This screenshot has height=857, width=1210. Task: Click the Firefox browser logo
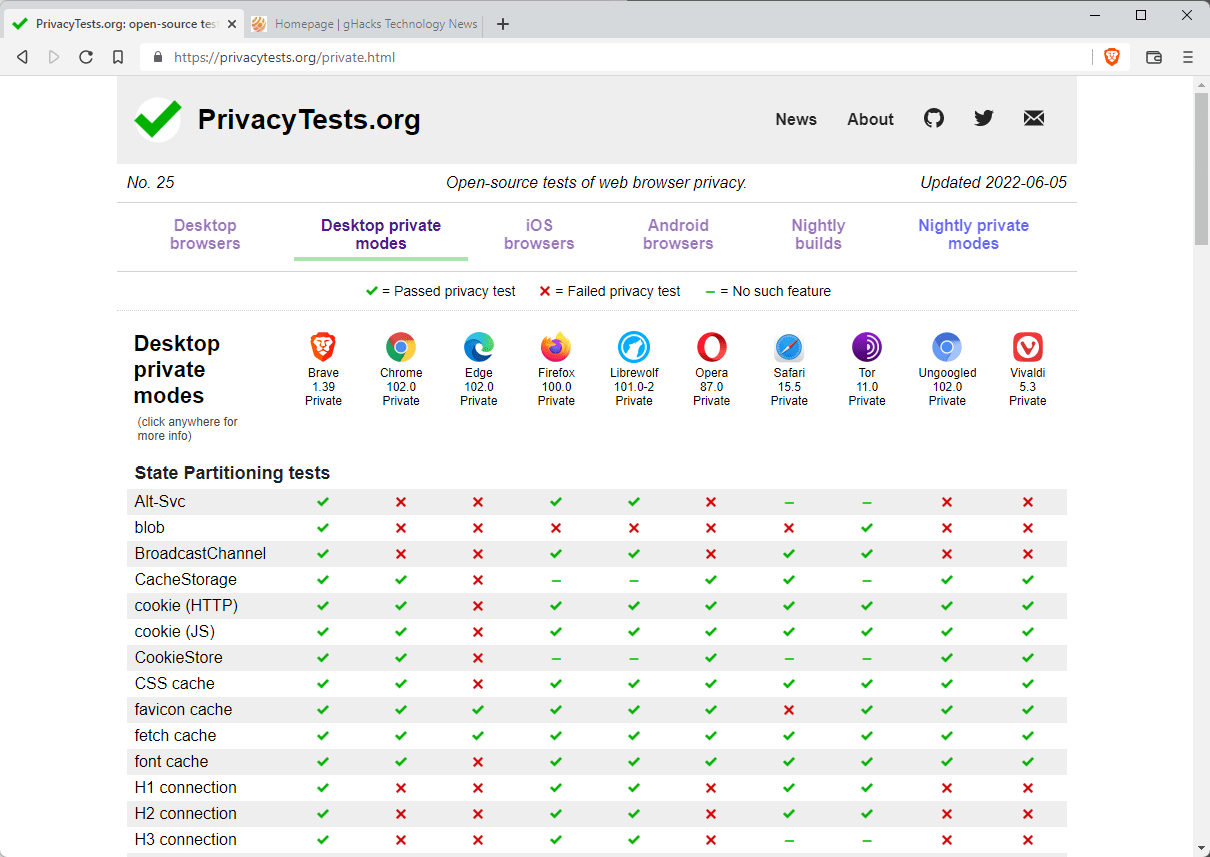click(x=556, y=347)
